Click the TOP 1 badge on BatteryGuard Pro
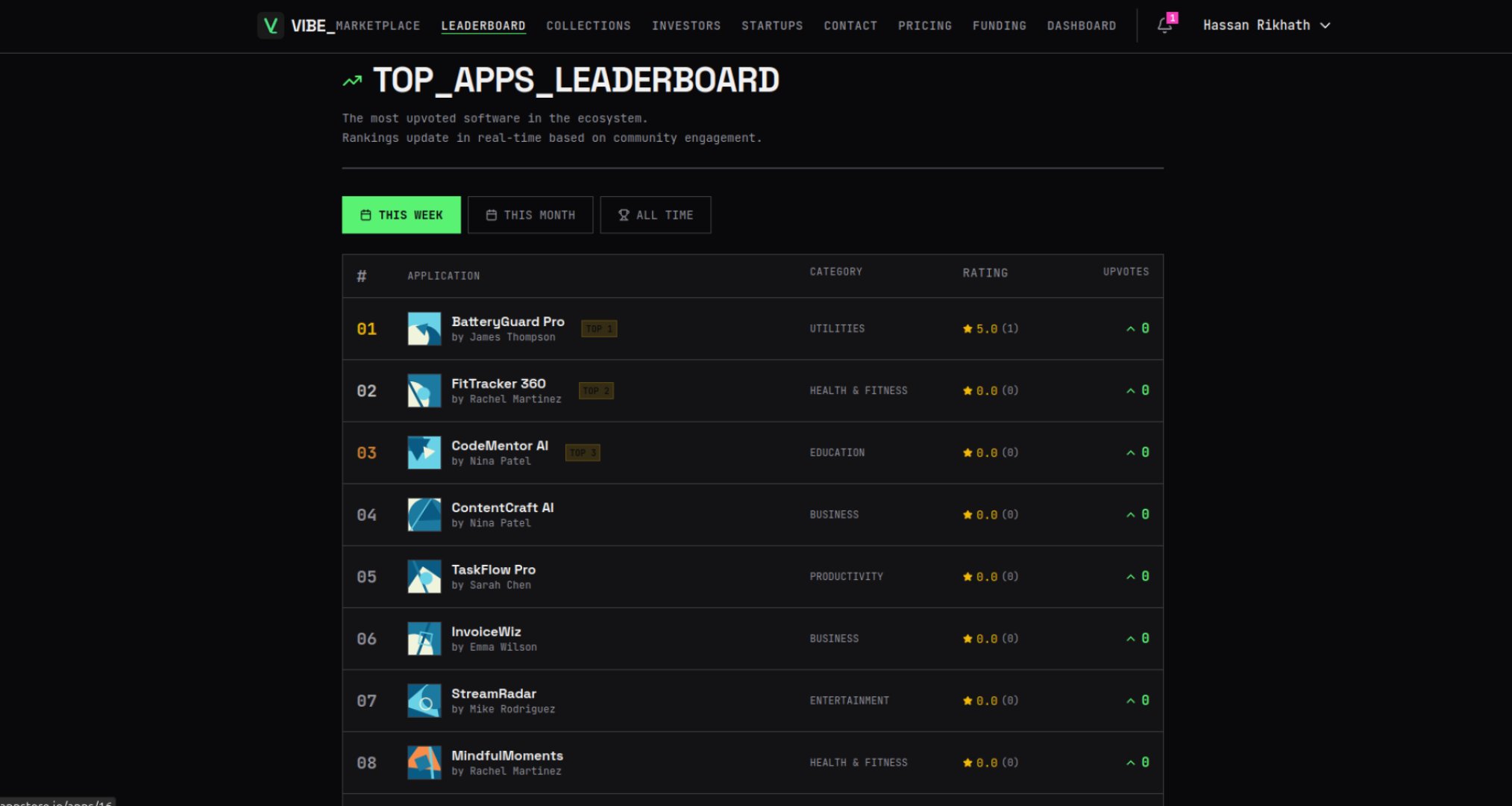Image resolution: width=1512 pixels, height=806 pixels. 598,328
